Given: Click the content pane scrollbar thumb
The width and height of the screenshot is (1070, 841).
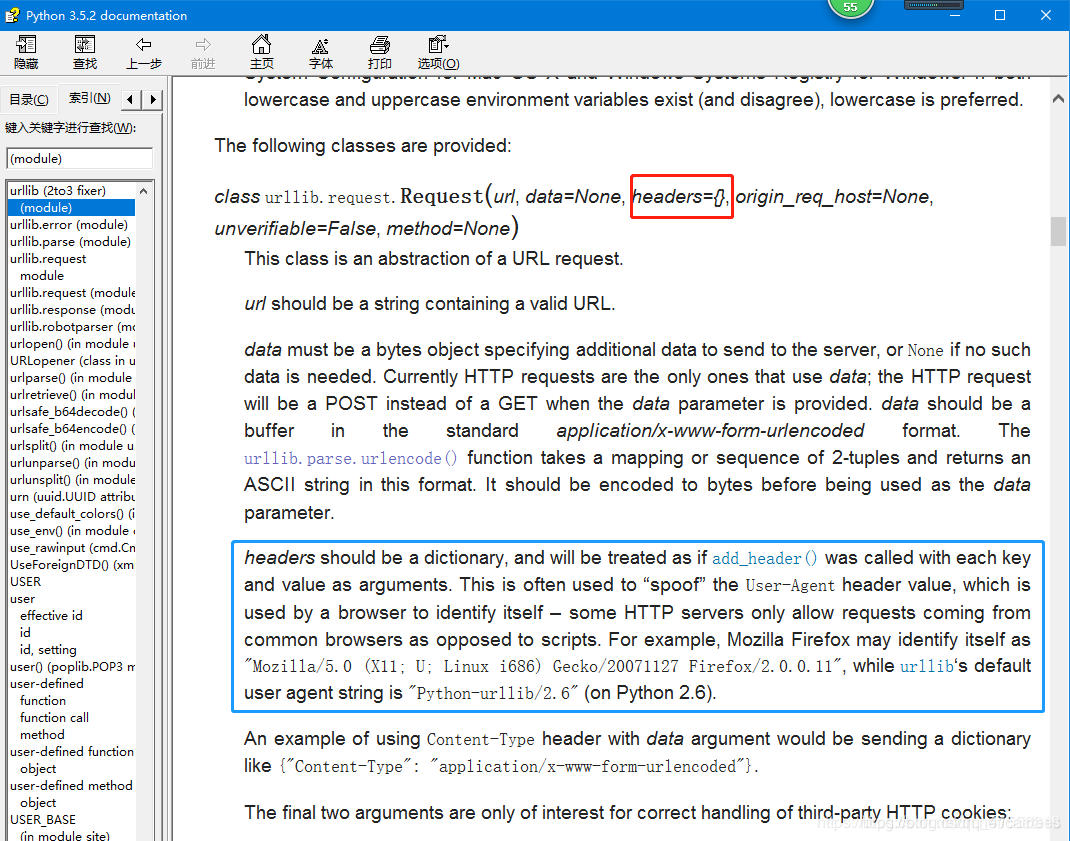Looking at the screenshot, I should (1058, 231).
